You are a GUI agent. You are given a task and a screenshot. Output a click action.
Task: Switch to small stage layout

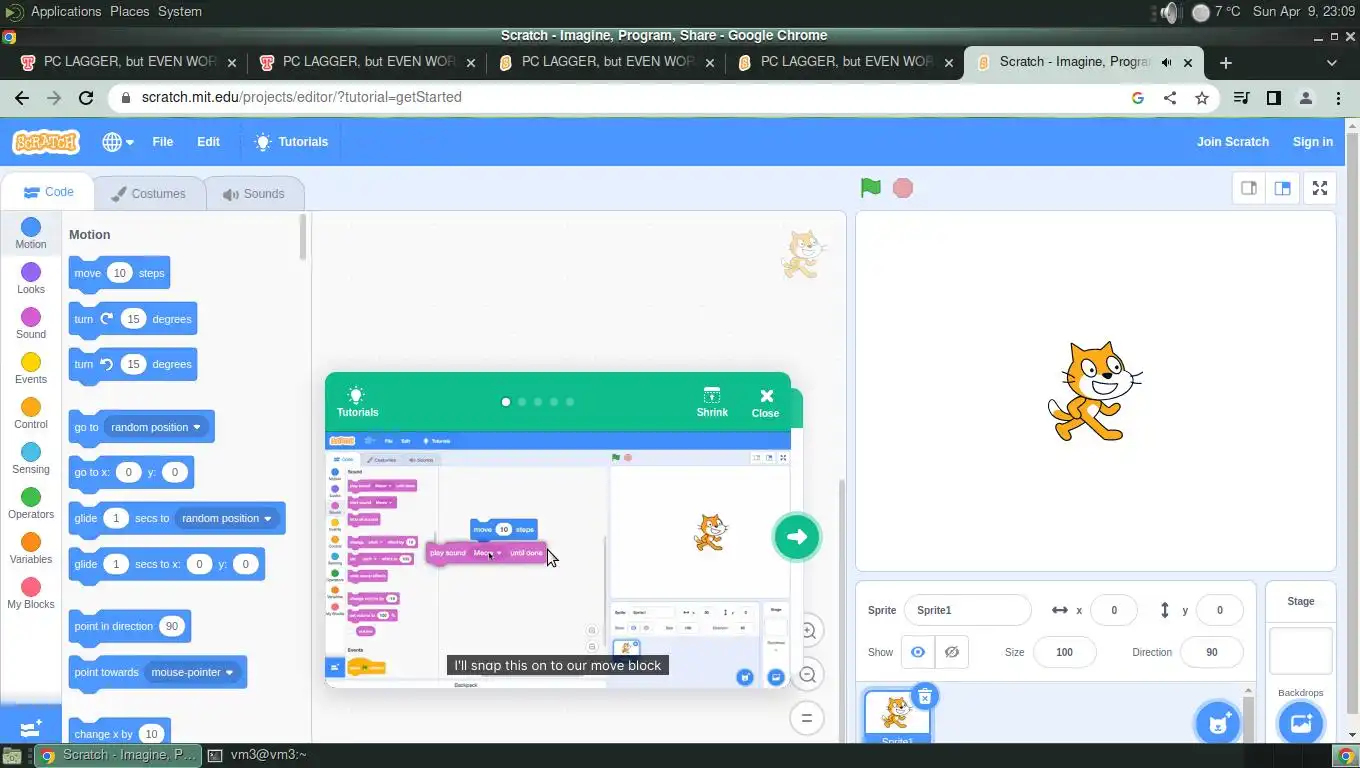(x=1249, y=188)
